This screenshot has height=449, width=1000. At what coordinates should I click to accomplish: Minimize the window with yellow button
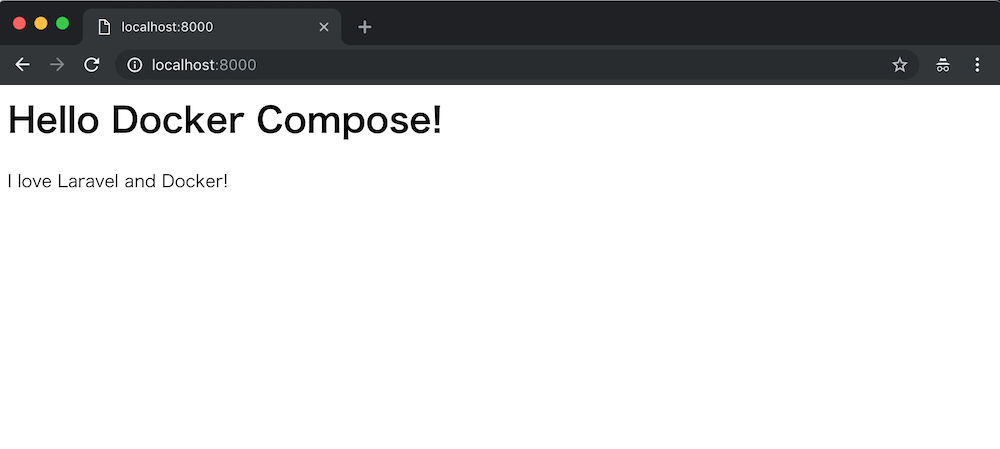point(41,24)
